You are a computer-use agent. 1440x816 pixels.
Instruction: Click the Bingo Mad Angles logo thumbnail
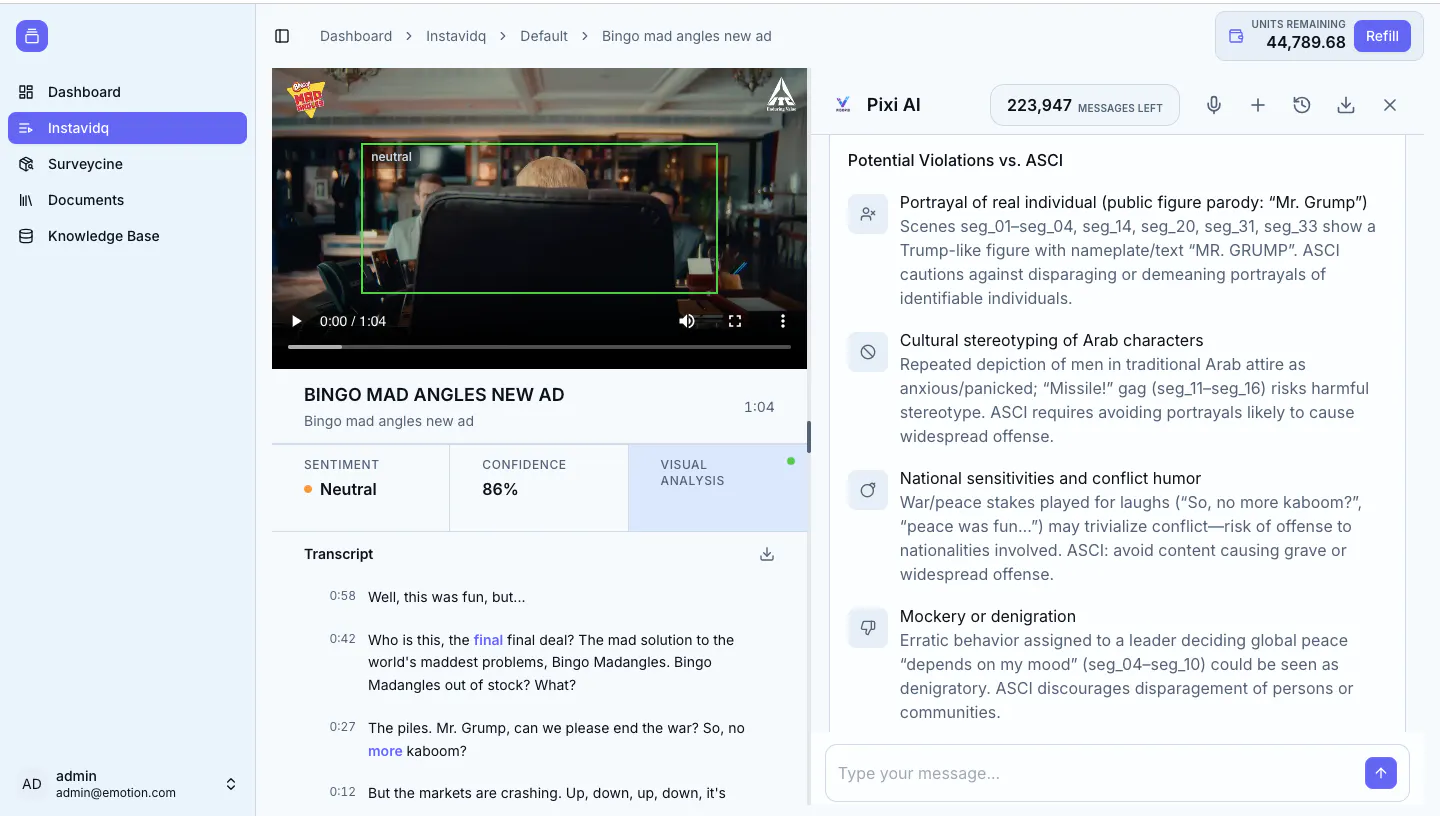click(306, 98)
